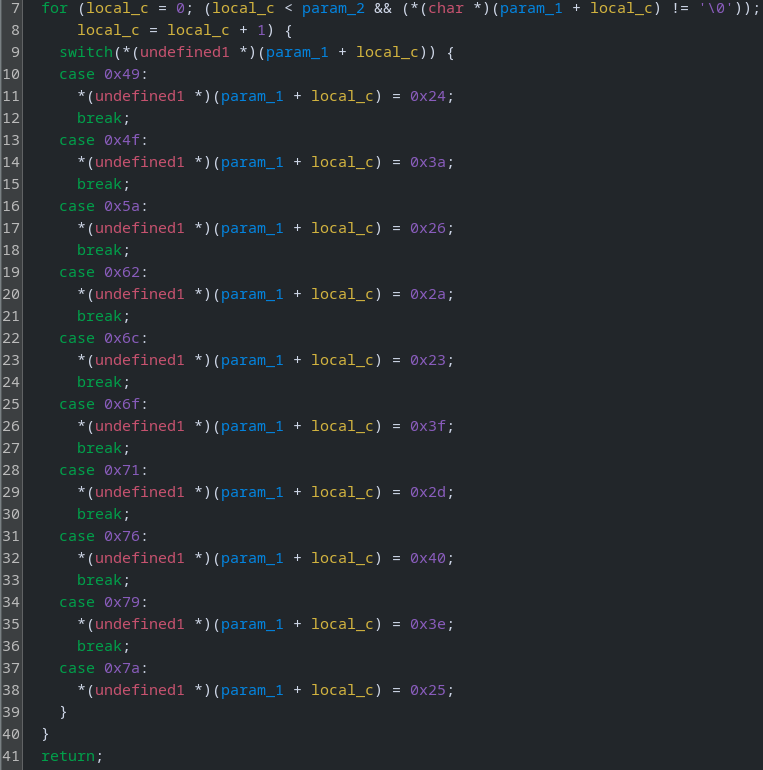
Task: Select 'undefined1' on line 11
Action: pos(139,96)
